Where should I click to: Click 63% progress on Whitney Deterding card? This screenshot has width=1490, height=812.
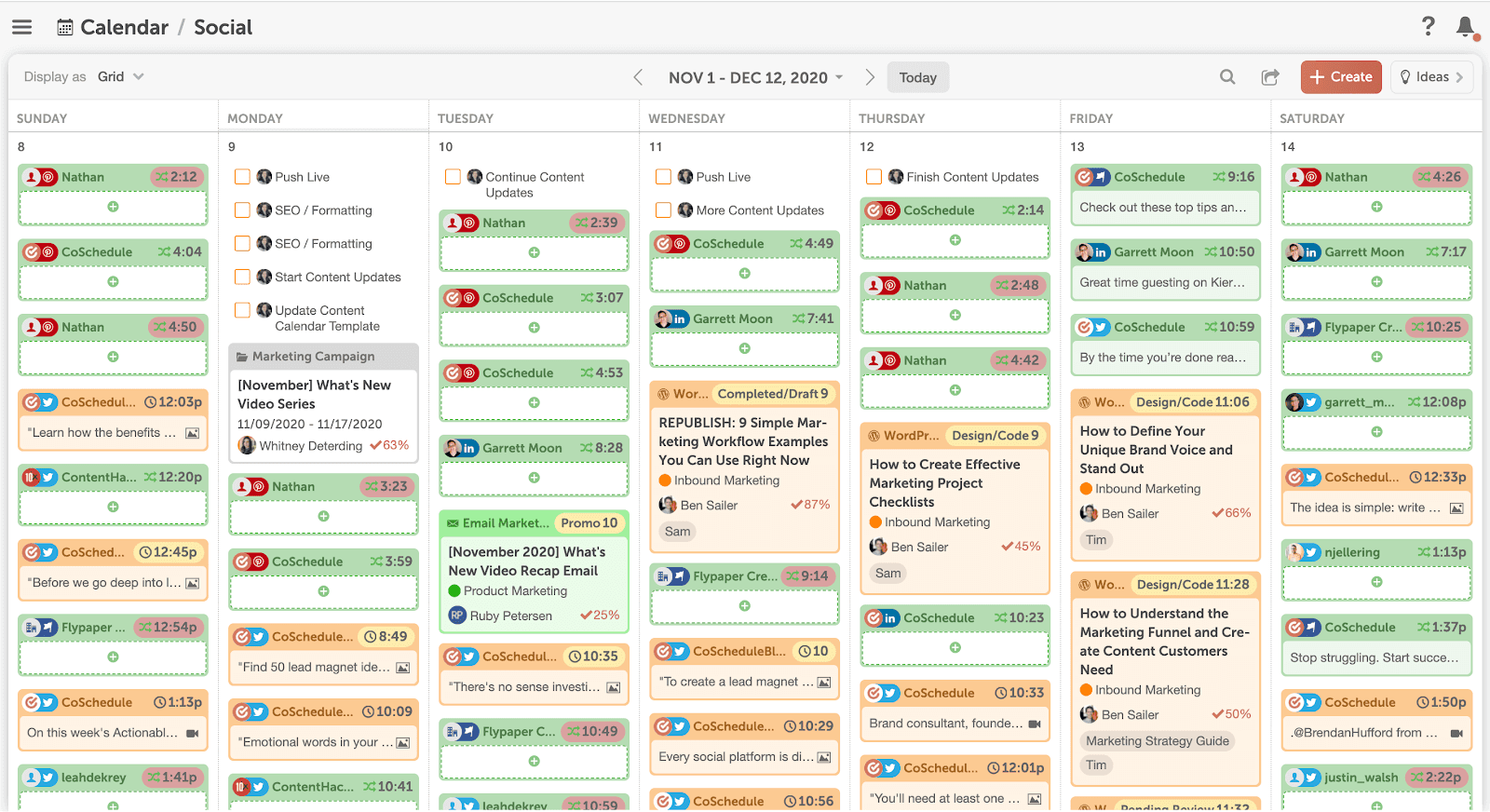[389, 445]
